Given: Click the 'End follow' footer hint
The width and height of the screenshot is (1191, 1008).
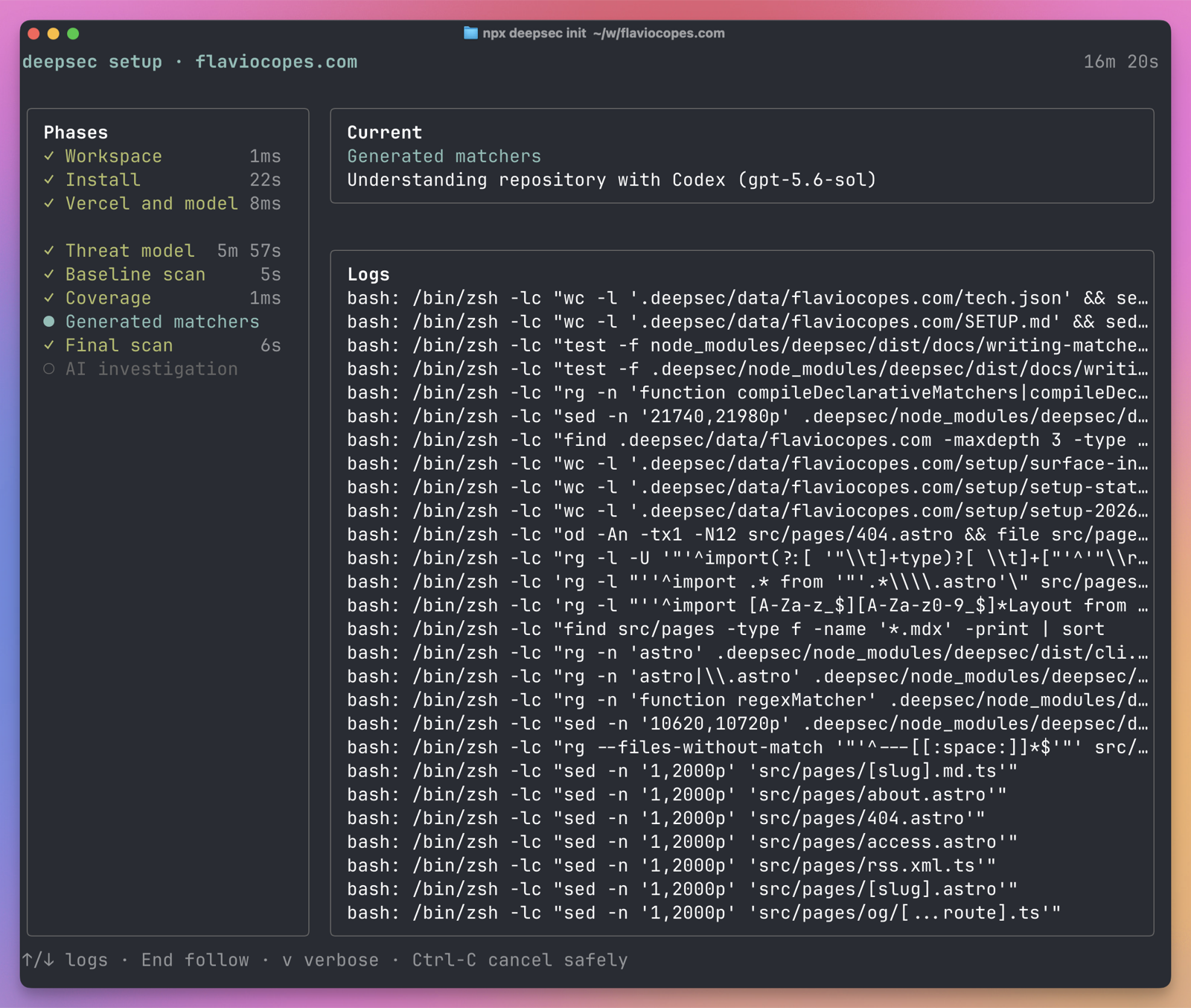Looking at the screenshot, I should pos(195,960).
